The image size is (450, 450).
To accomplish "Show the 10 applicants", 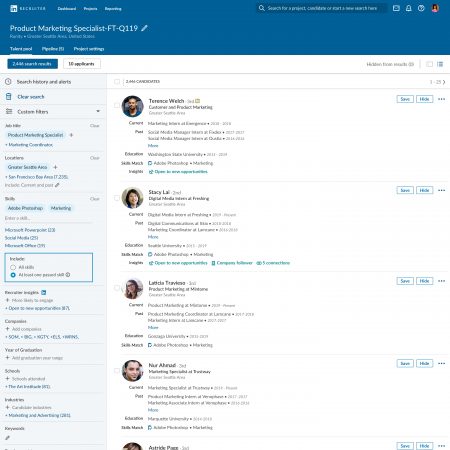I will click(82, 64).
